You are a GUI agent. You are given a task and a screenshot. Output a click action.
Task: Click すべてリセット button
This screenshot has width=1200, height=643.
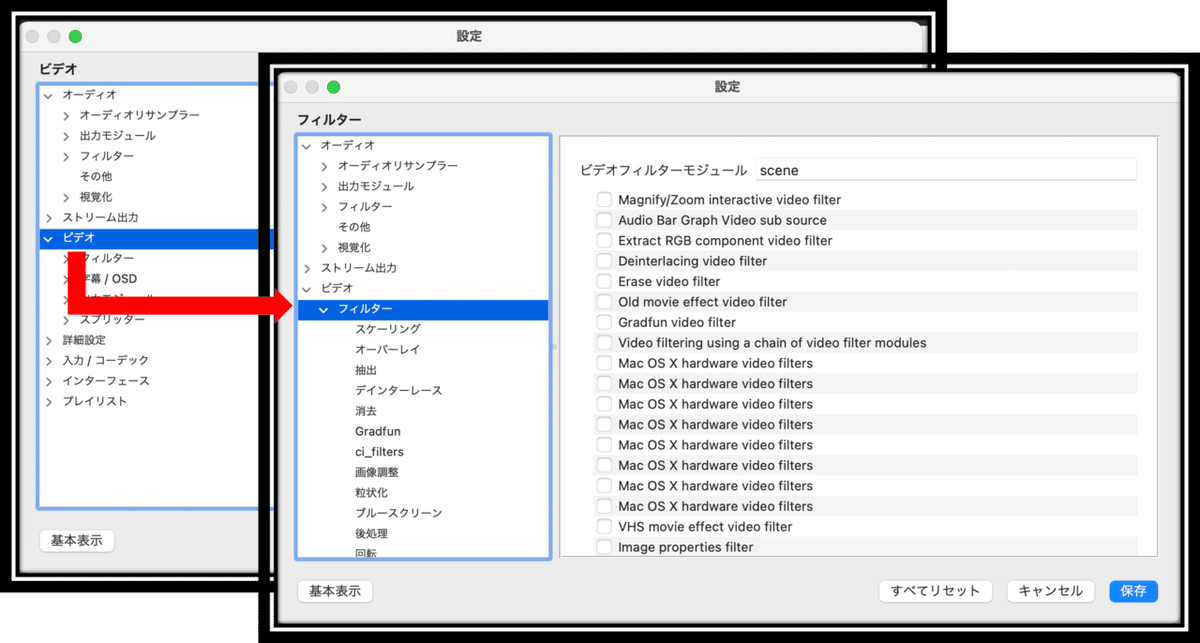(x=935, y=591)
